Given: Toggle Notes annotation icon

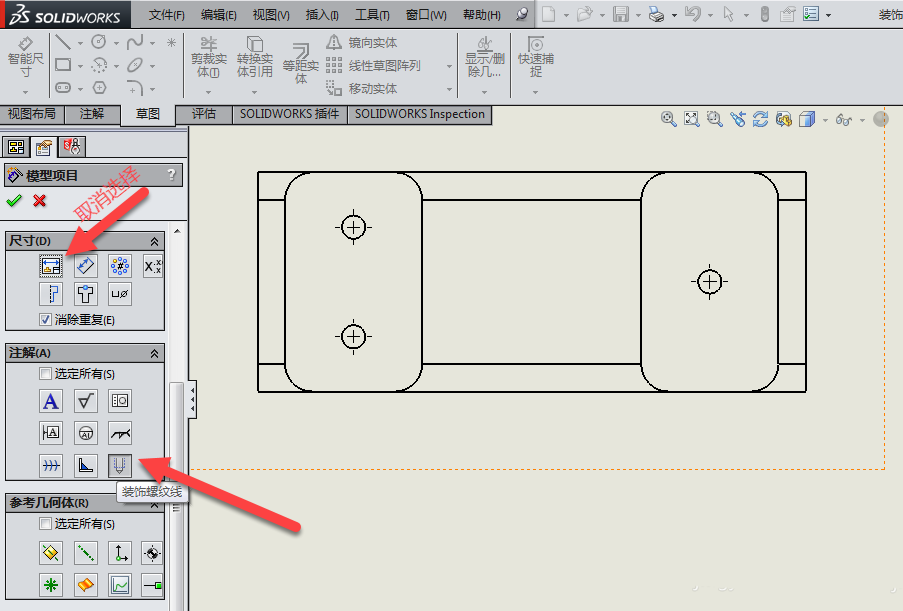Looking at the screenshot, I should tap(51, 401).
